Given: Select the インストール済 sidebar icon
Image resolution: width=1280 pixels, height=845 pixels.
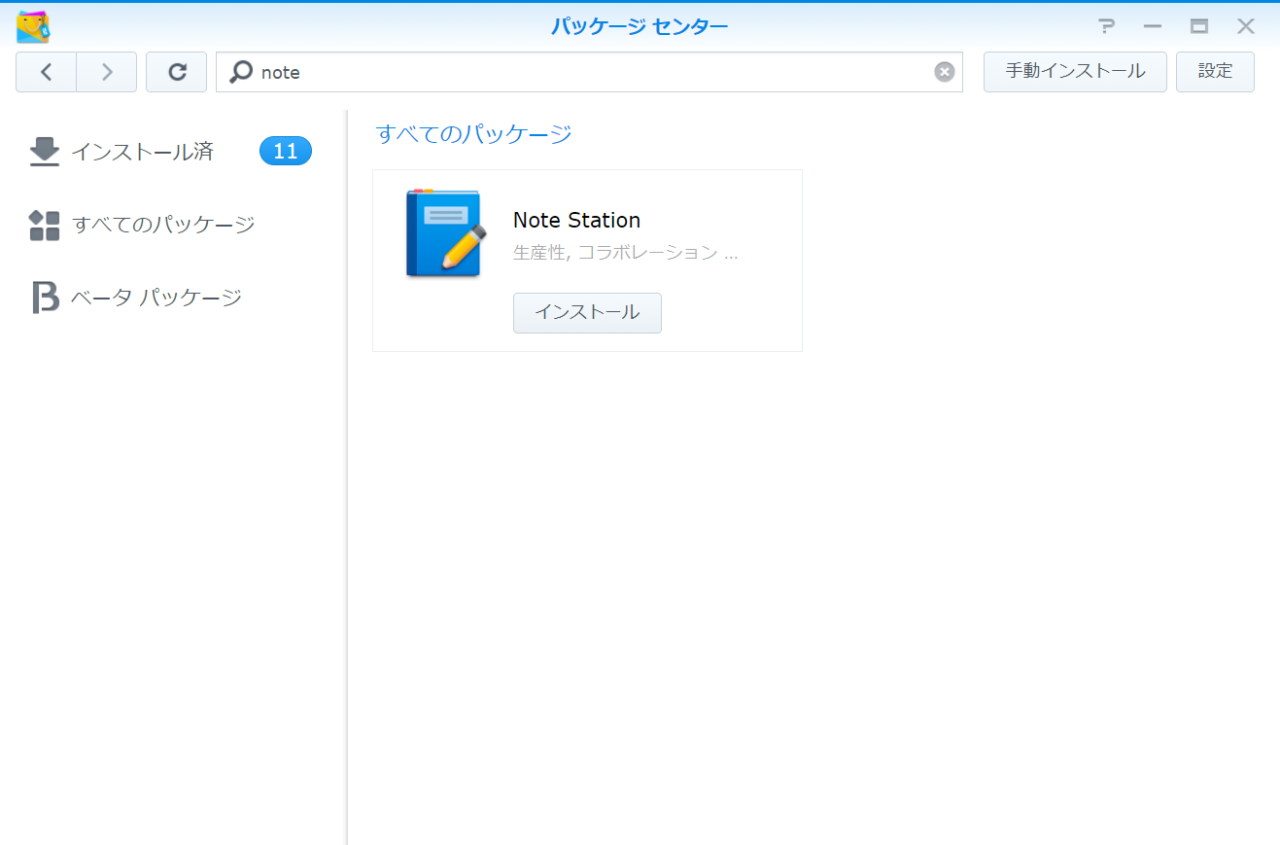Looking at the screenshot, I should (45, 151).
